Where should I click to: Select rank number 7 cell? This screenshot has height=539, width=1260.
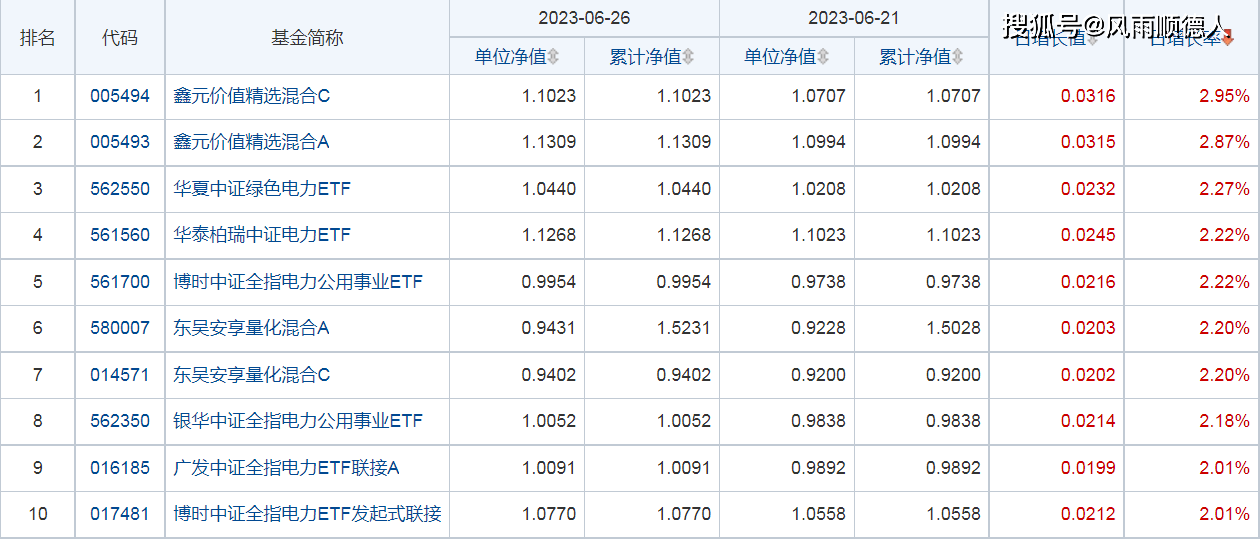[x=38, y=375]
